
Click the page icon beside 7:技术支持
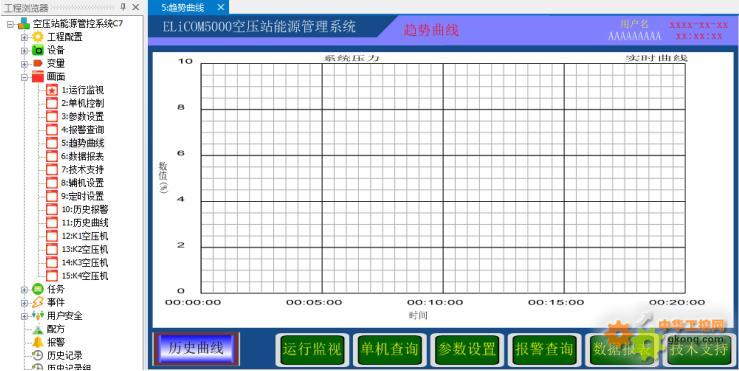click(x=52, y=169)
